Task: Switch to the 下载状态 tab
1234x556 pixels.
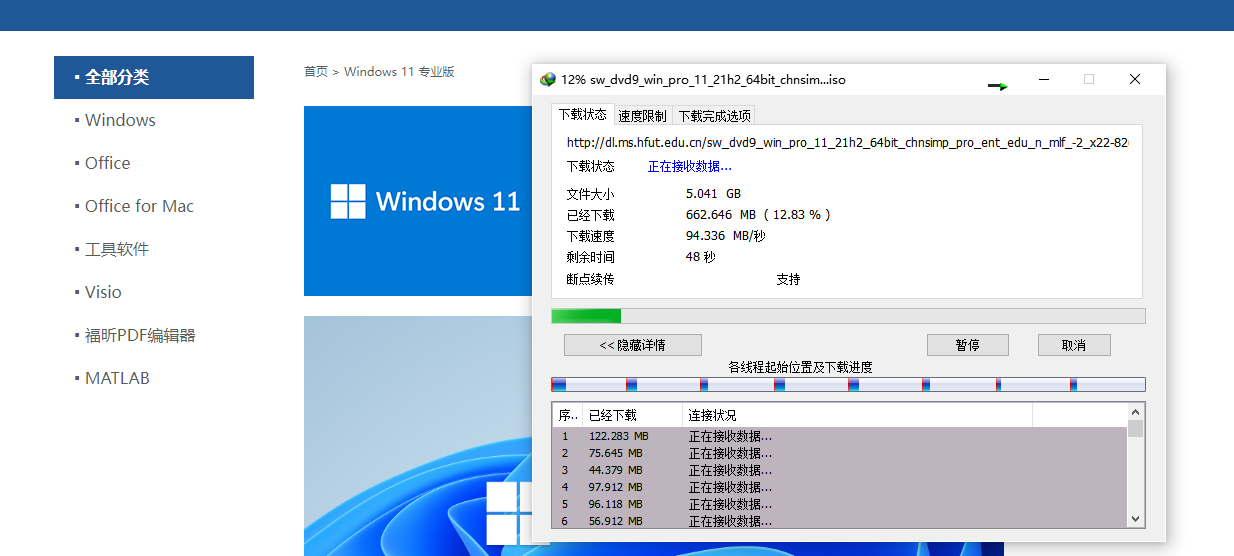Action: click(582, 115)
